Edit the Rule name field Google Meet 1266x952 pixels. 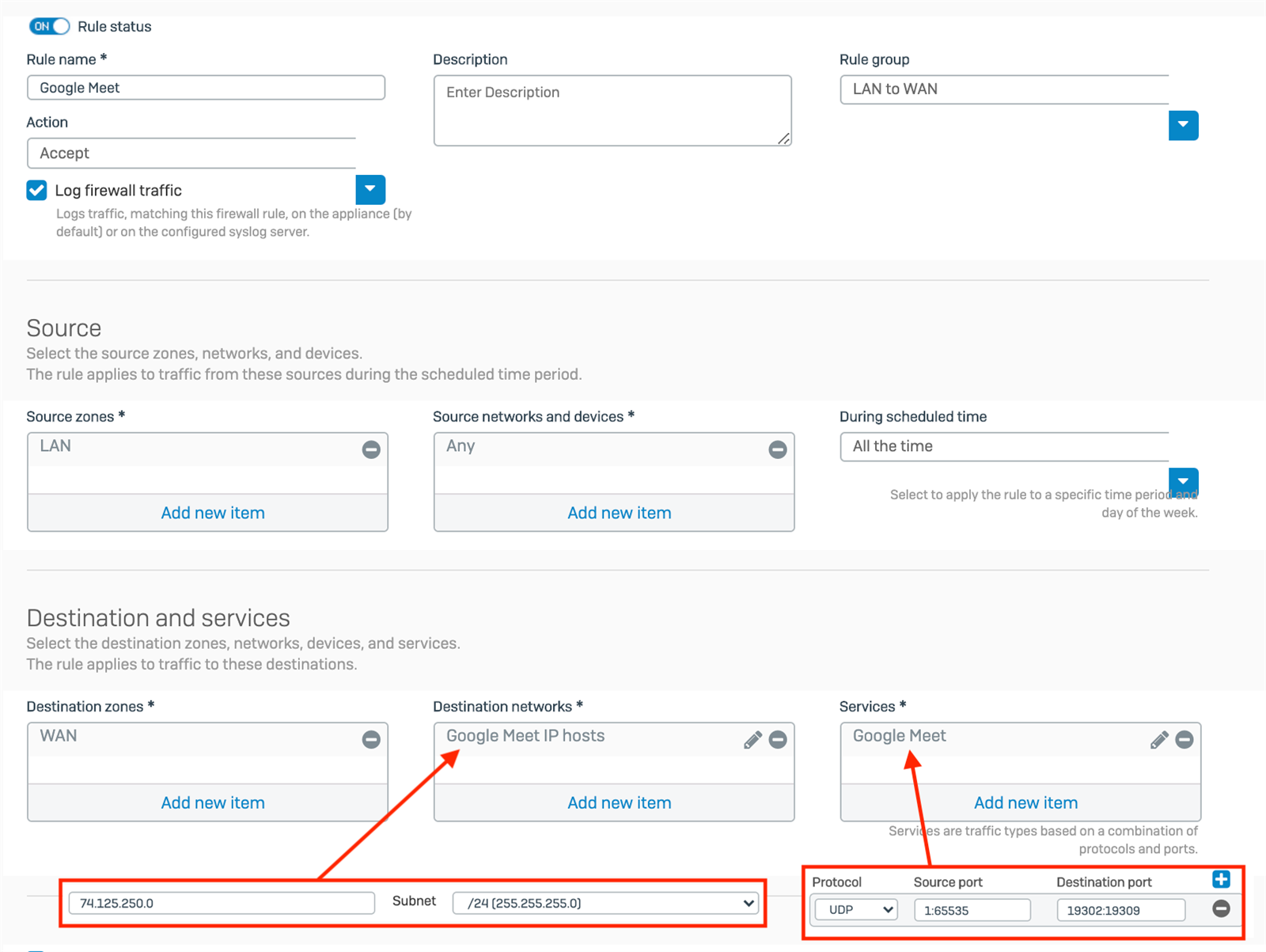click(206, 88)
